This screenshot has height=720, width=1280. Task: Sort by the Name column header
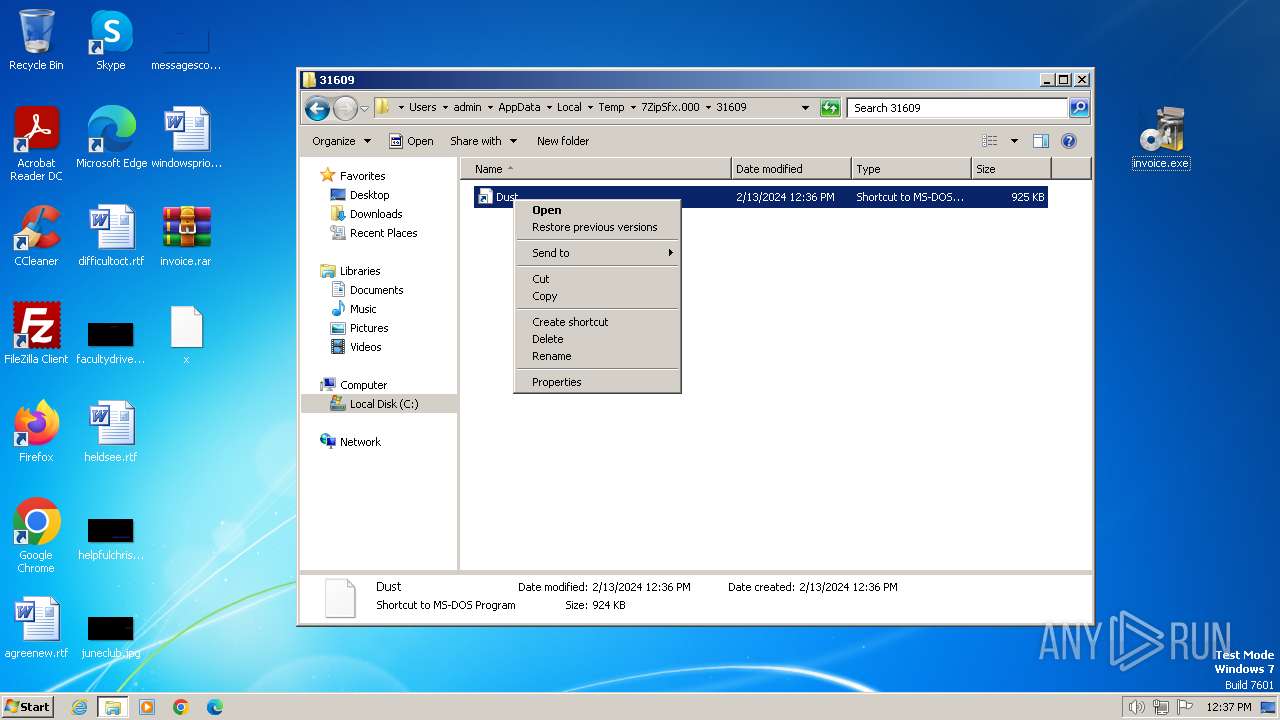click(595, 169)
